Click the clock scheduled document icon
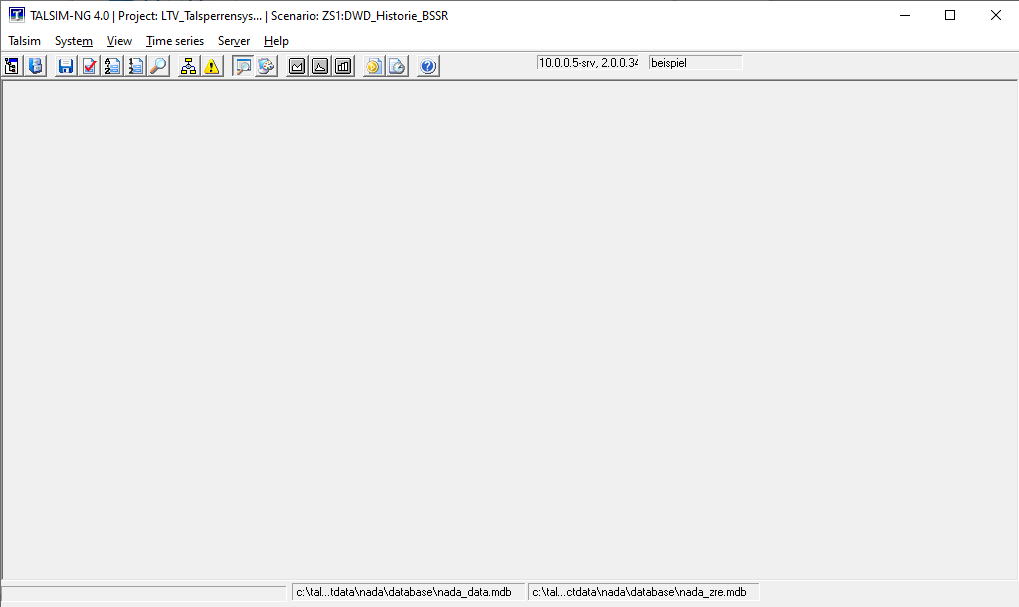The image size is (1019, 607). click(397, 66)
